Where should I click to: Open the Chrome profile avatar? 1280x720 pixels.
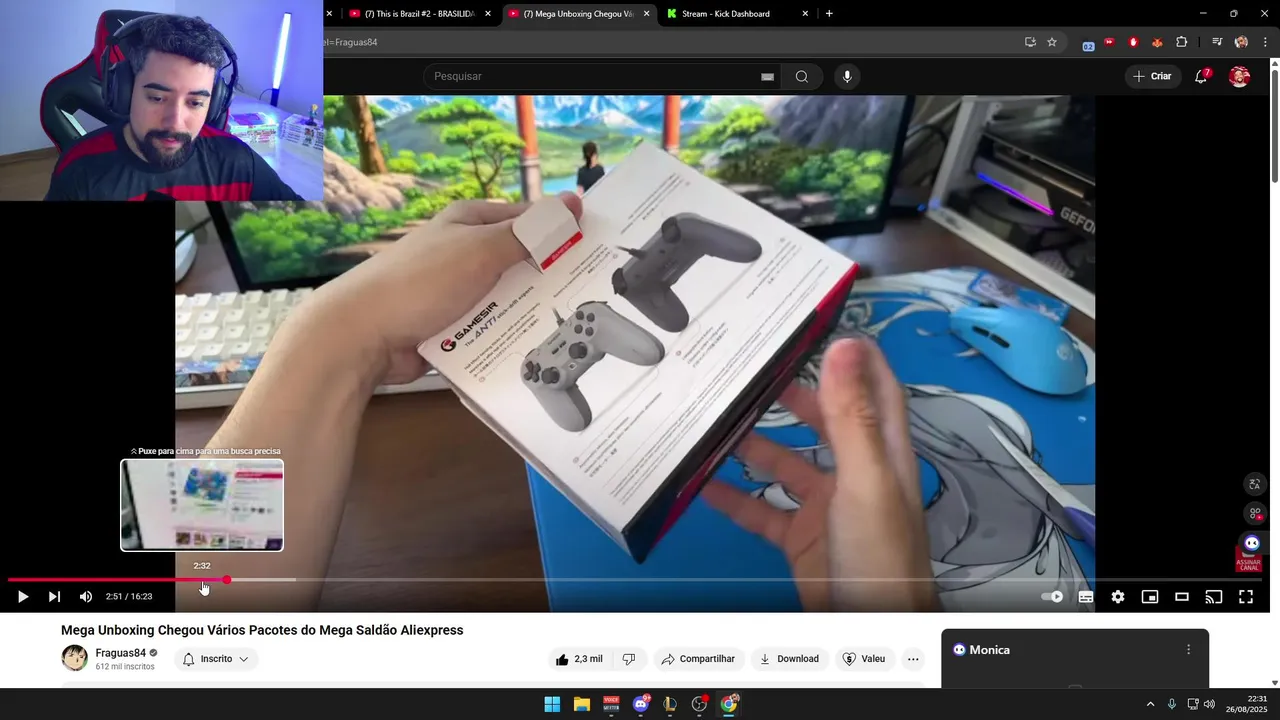tap(1241, 42)
